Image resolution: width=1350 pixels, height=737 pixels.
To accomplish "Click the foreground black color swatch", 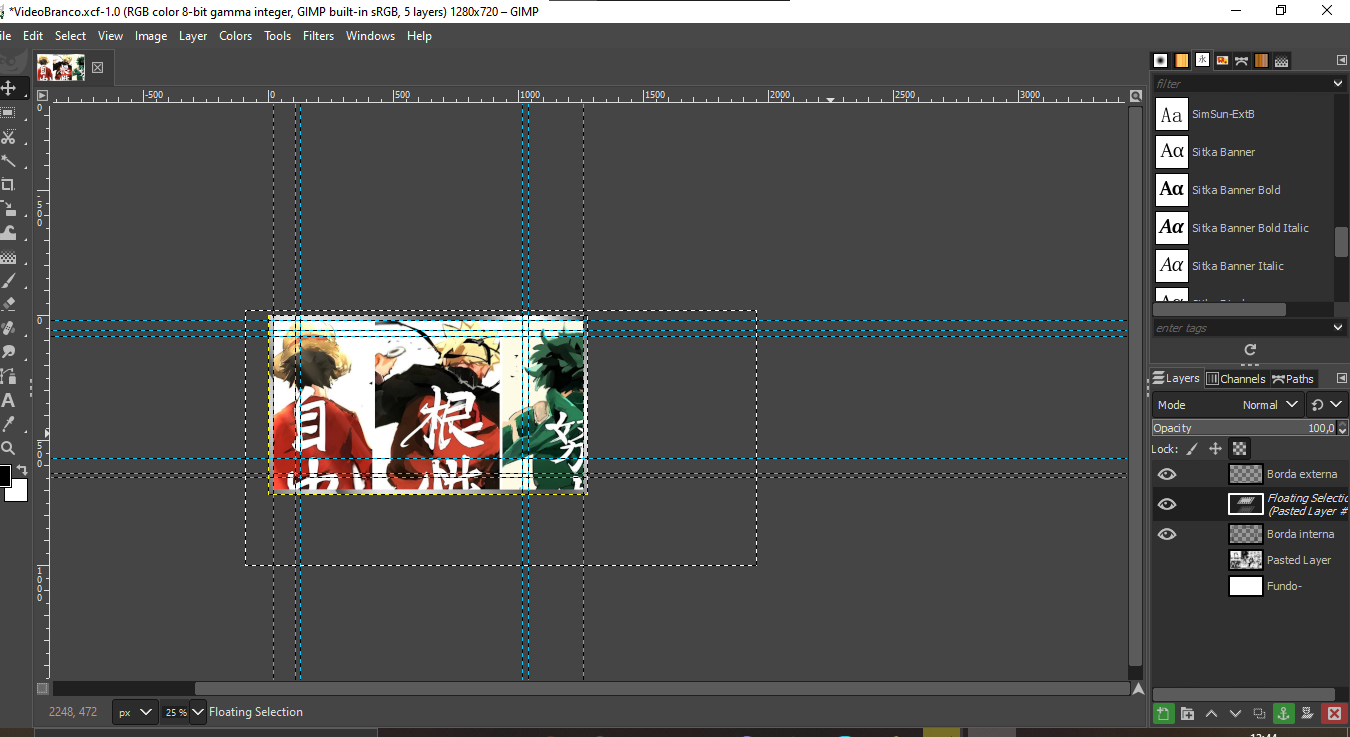I will (x=5, y=475).
